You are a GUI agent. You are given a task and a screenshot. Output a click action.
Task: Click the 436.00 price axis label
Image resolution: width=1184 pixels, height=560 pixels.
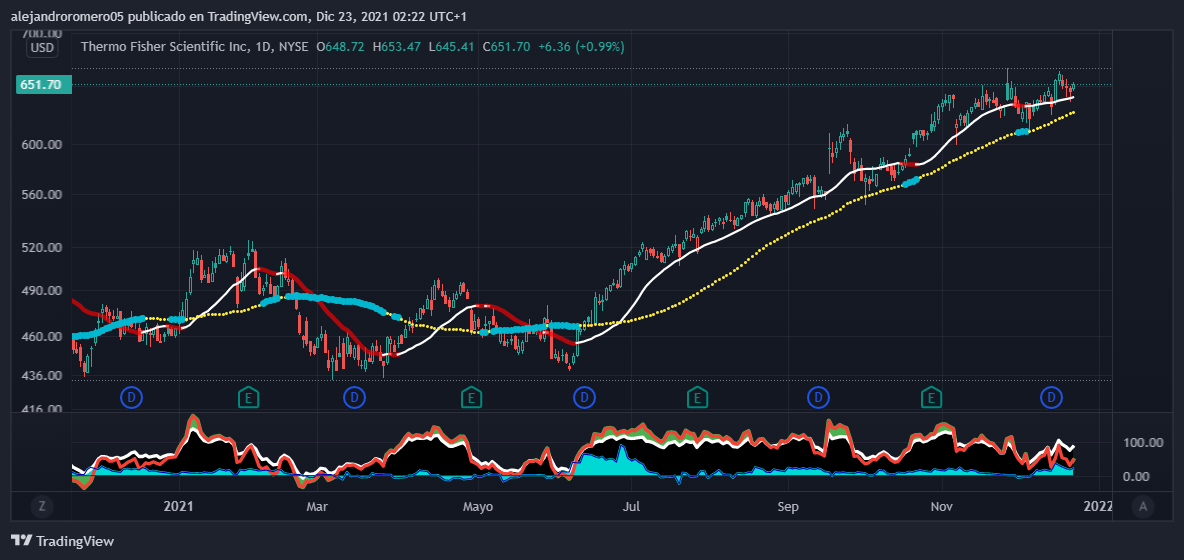tap(44, 375)
